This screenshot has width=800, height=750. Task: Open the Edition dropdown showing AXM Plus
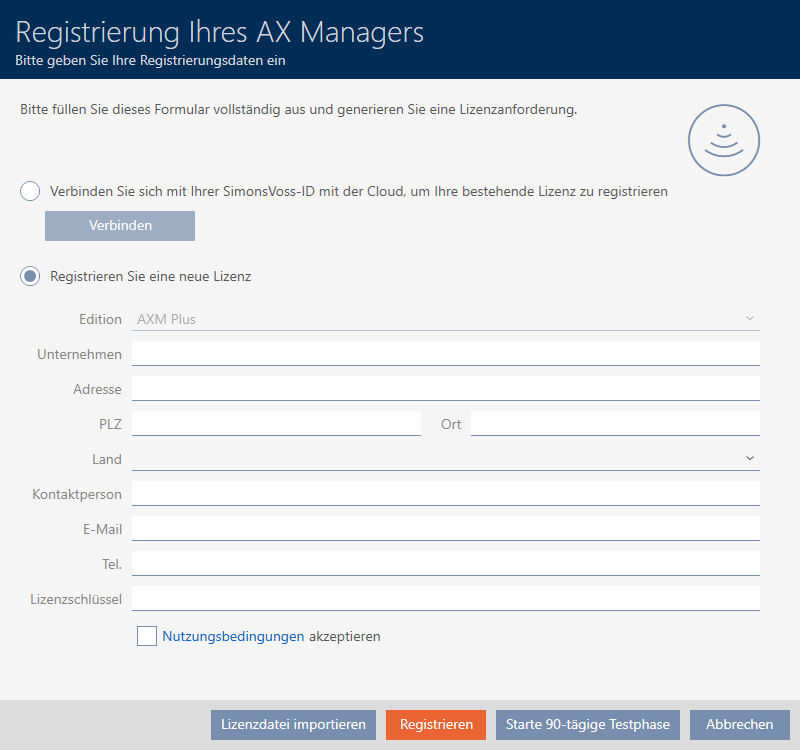[x=445, y=319]
